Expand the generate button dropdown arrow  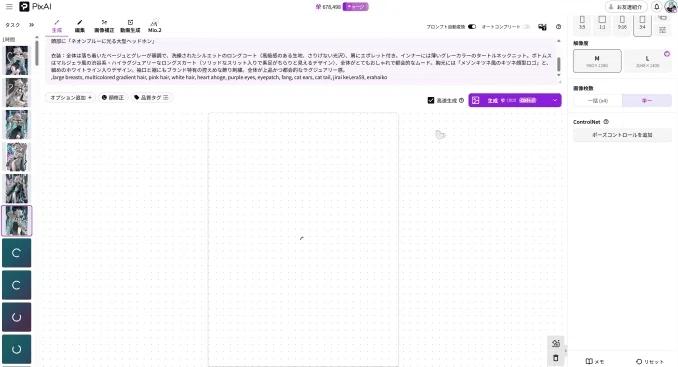(555, 100)
